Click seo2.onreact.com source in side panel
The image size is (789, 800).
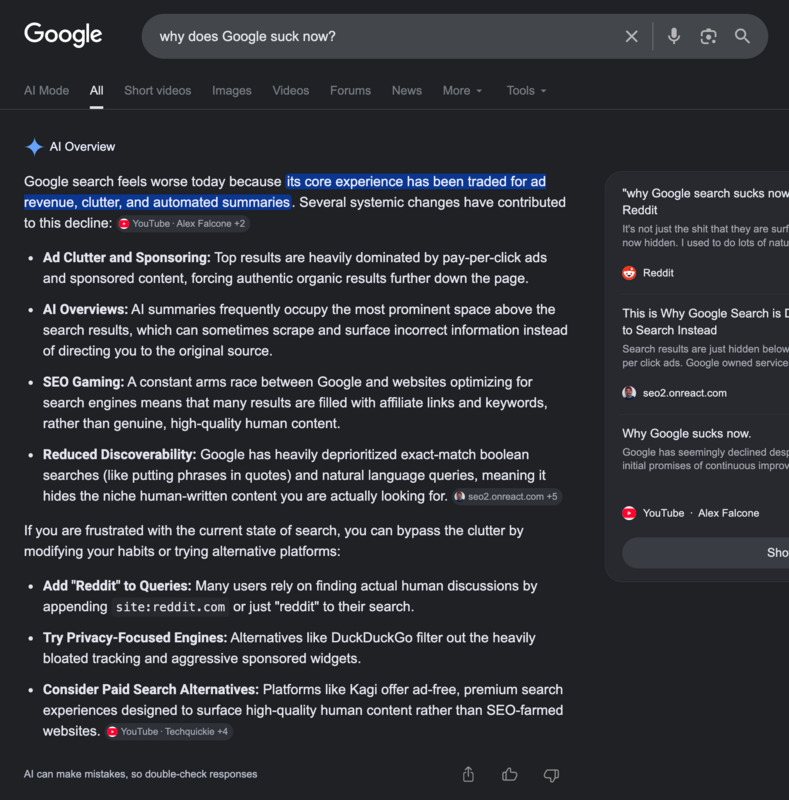click(x=675, y=393)
